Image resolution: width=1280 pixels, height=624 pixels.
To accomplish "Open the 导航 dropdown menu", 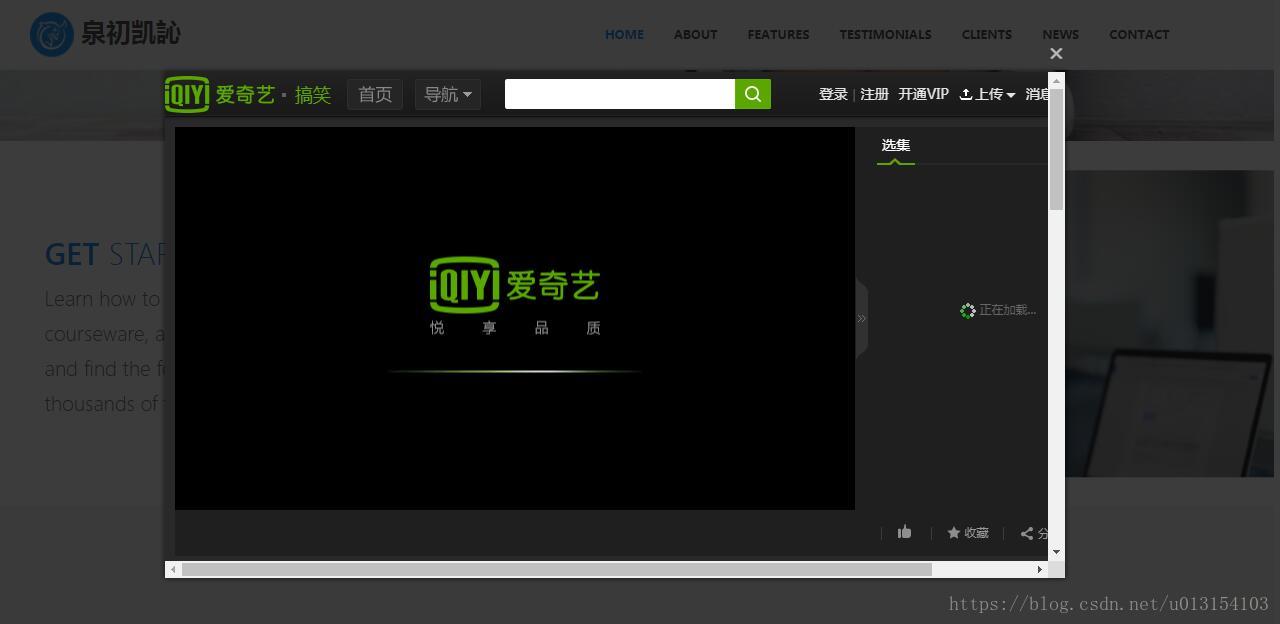I will (x=448, y=94).
